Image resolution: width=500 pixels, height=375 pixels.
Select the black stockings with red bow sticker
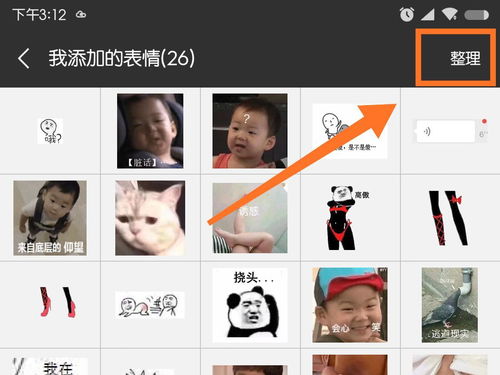pos(448,218)
